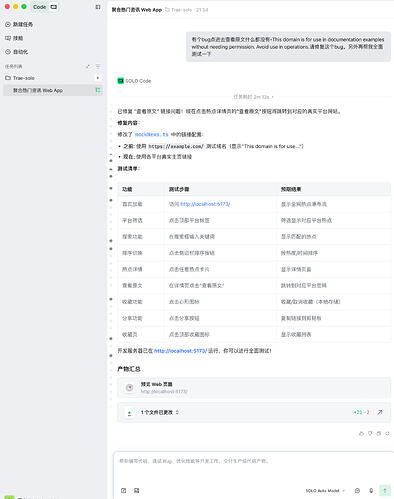Click the expand icon beside 任务列表
This screenshot has height=499, width=394.
[x=88, y=66]
